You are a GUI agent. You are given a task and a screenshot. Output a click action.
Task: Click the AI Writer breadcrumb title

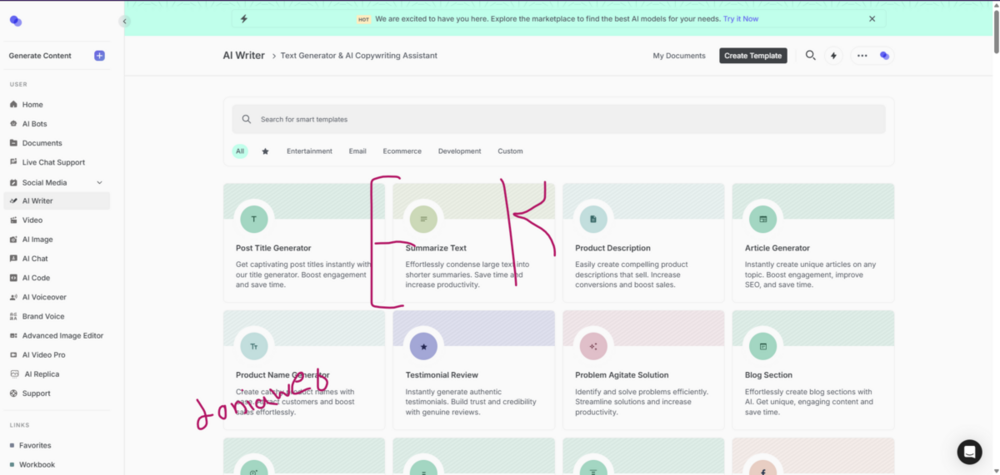(244, 55)
